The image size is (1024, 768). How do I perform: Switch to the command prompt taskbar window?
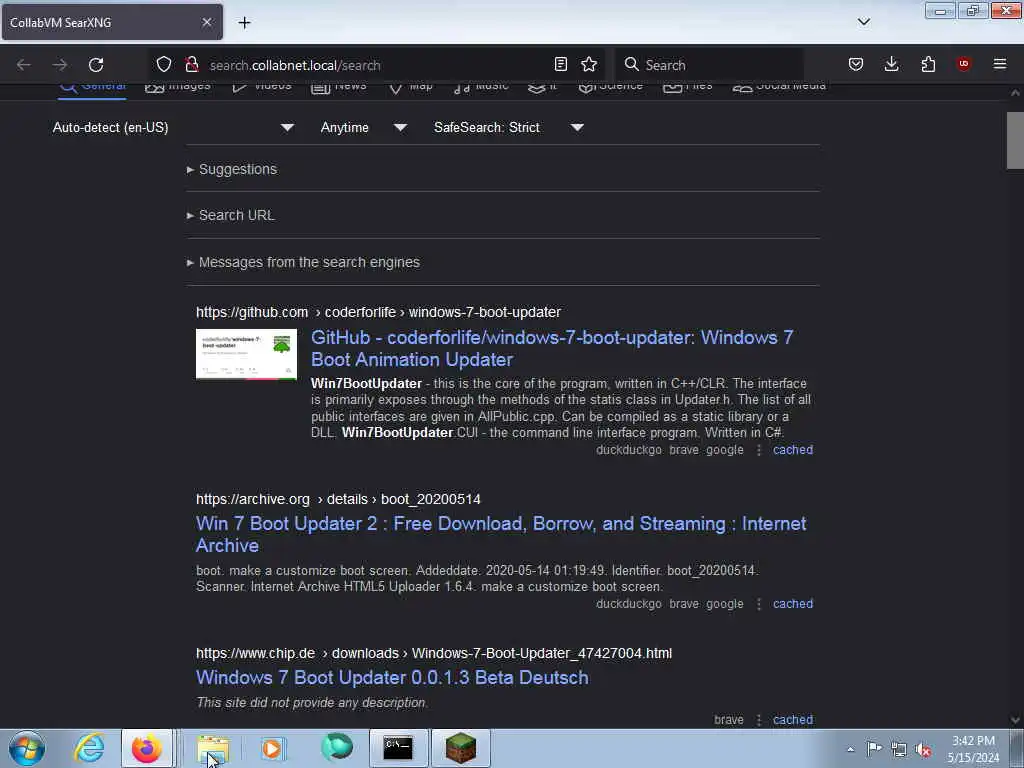point(398,748)
